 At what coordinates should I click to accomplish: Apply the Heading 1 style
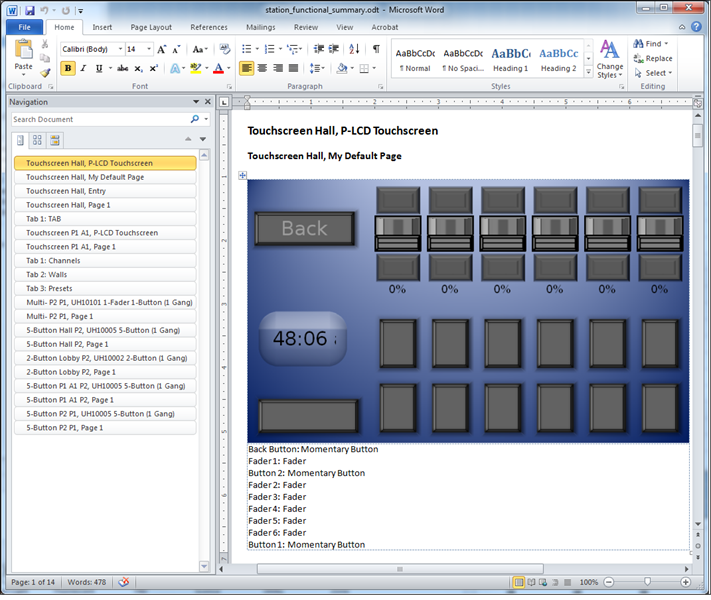pyautogui.click(x=510, y=59)
